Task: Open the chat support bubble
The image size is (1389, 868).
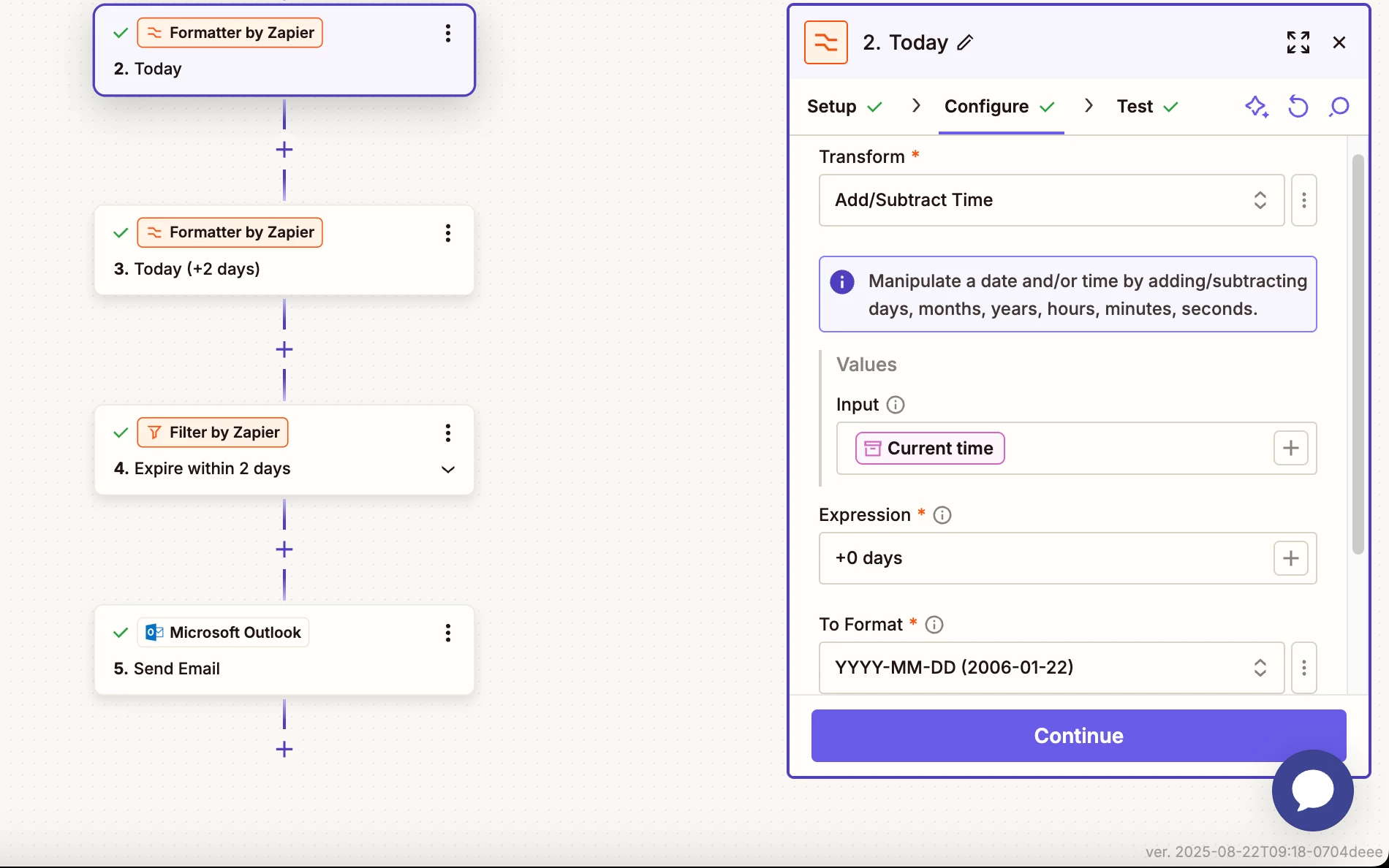Action: 1313,791
